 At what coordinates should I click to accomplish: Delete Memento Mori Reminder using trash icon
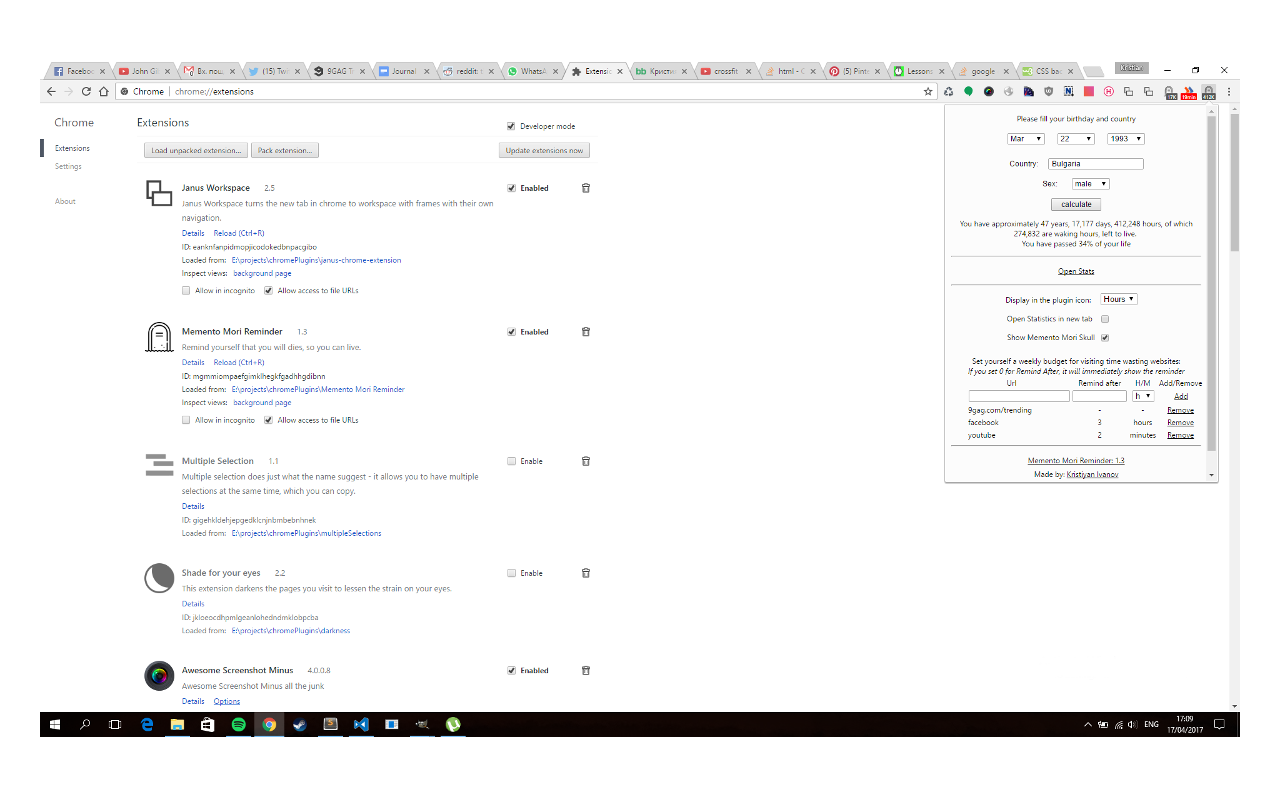[x=586, y=332]
